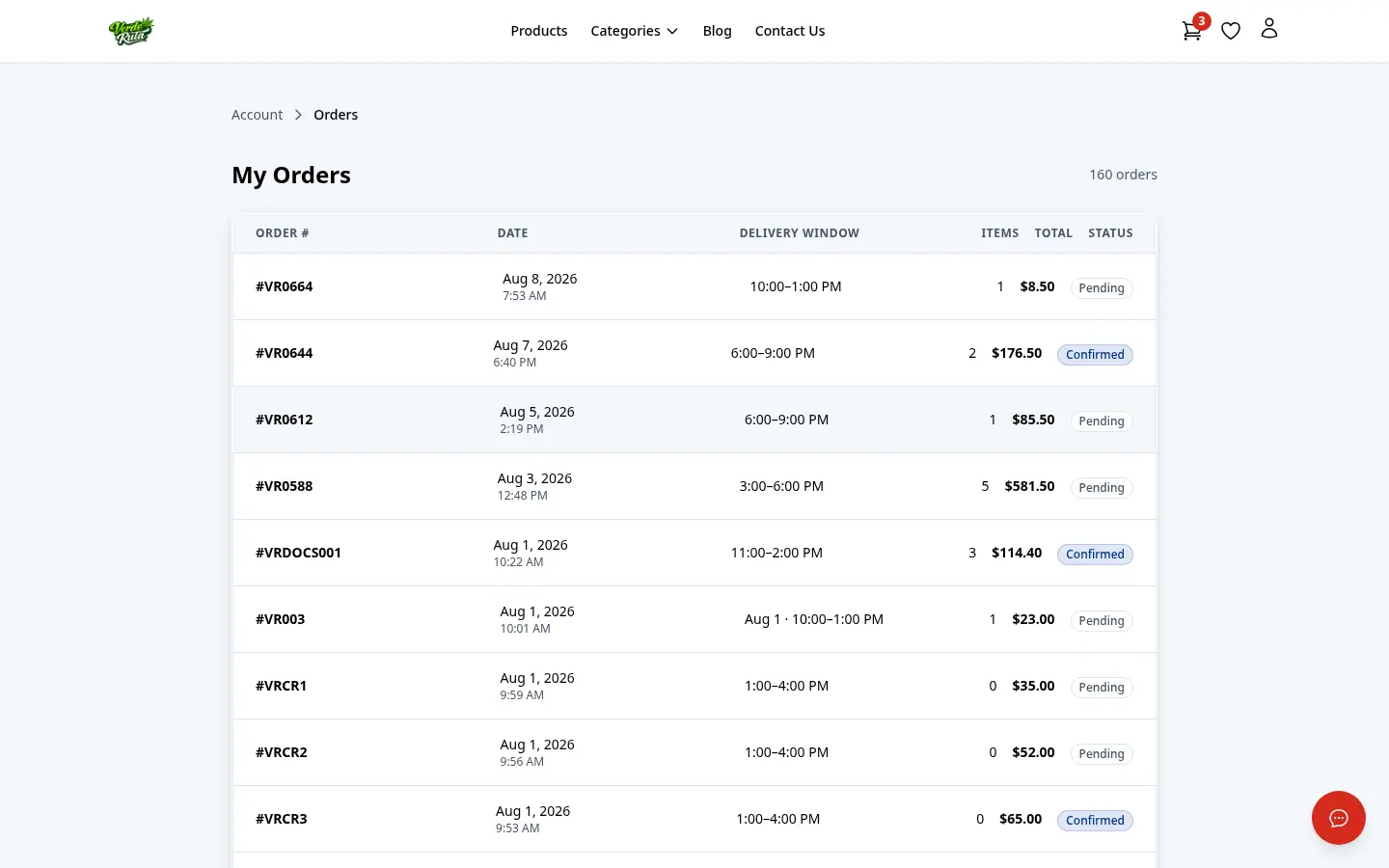Open order #VR0588
1389x868 pixels.
click(x=694, y=486)
